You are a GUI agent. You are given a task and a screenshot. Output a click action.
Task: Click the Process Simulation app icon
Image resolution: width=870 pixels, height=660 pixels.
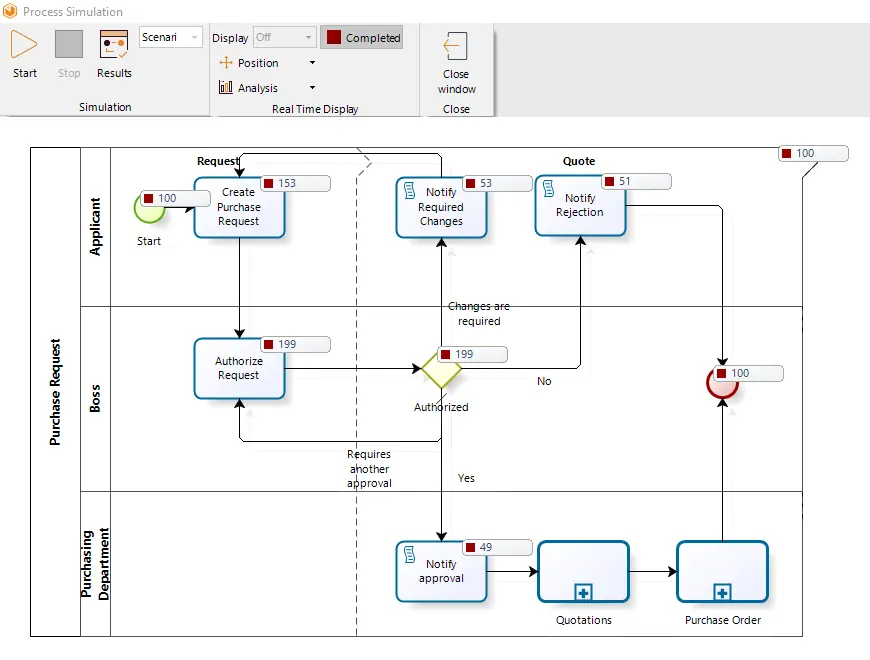9,11
